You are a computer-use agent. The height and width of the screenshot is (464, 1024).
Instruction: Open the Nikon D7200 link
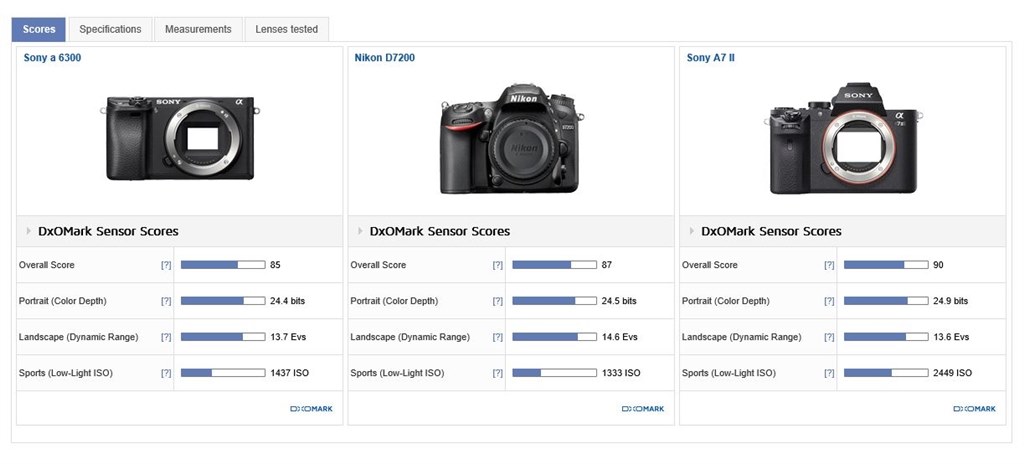[385, 58]
